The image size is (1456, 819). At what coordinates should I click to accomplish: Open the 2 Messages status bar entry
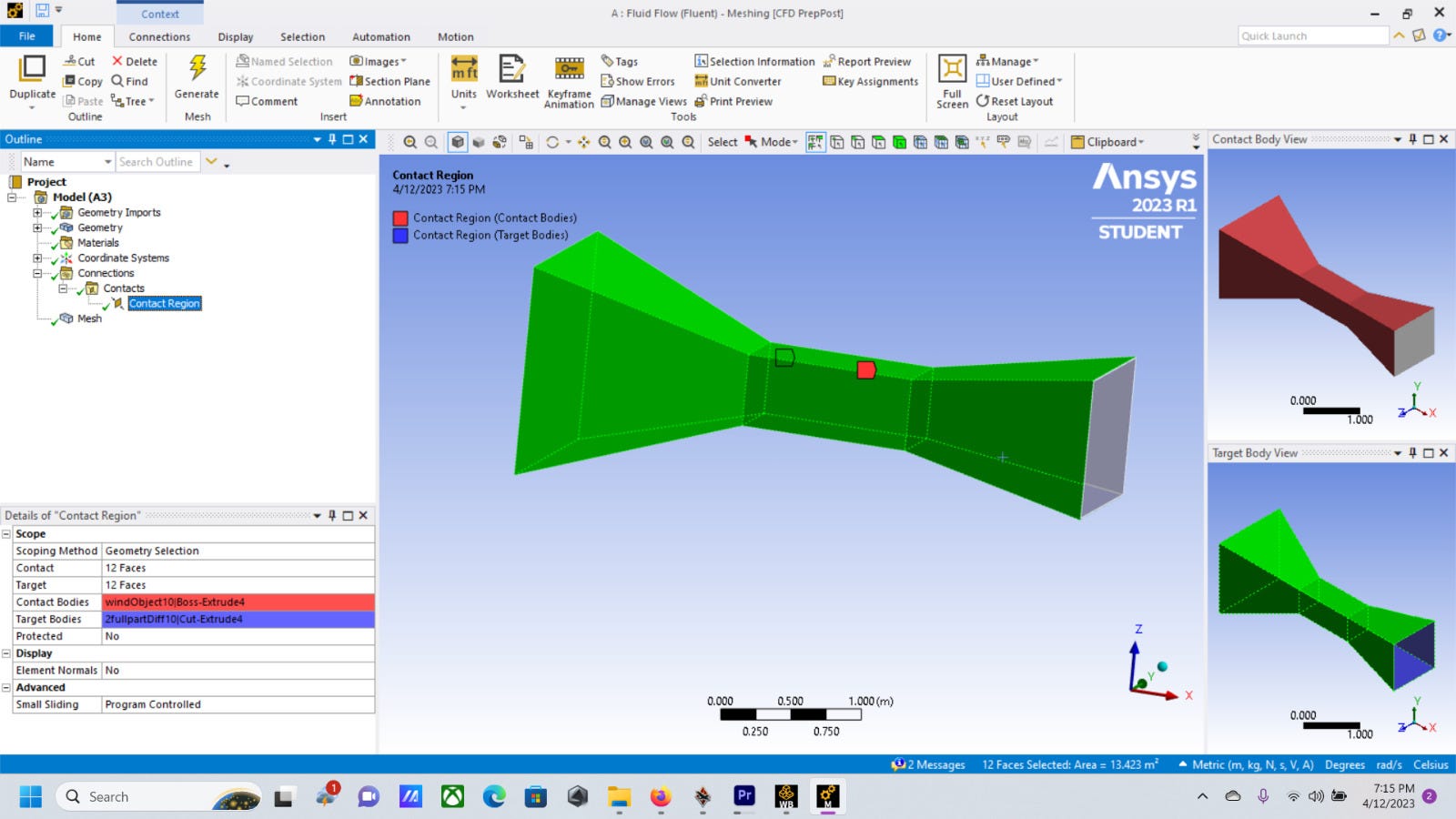coord(929,764)
